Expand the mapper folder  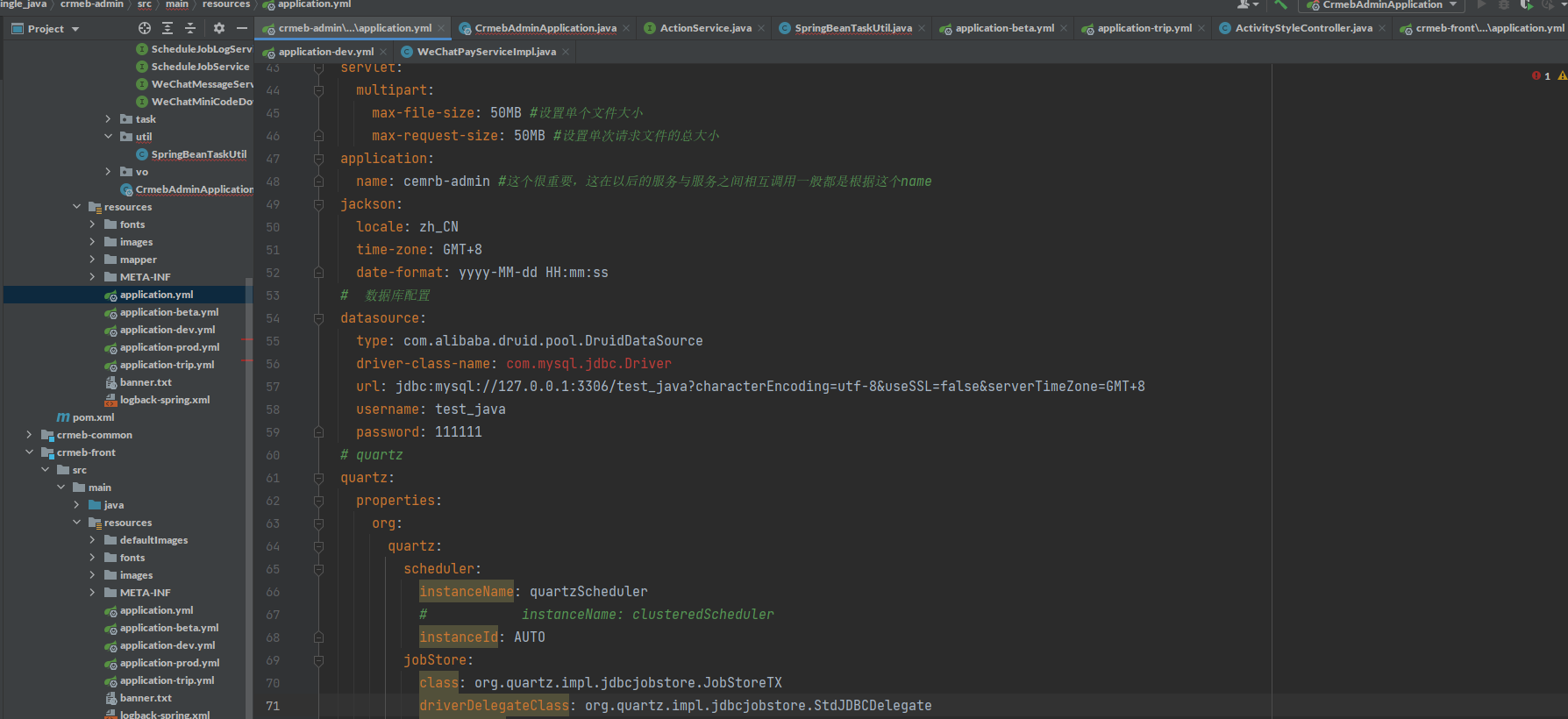pyautogui.click(x=92, y=260)
